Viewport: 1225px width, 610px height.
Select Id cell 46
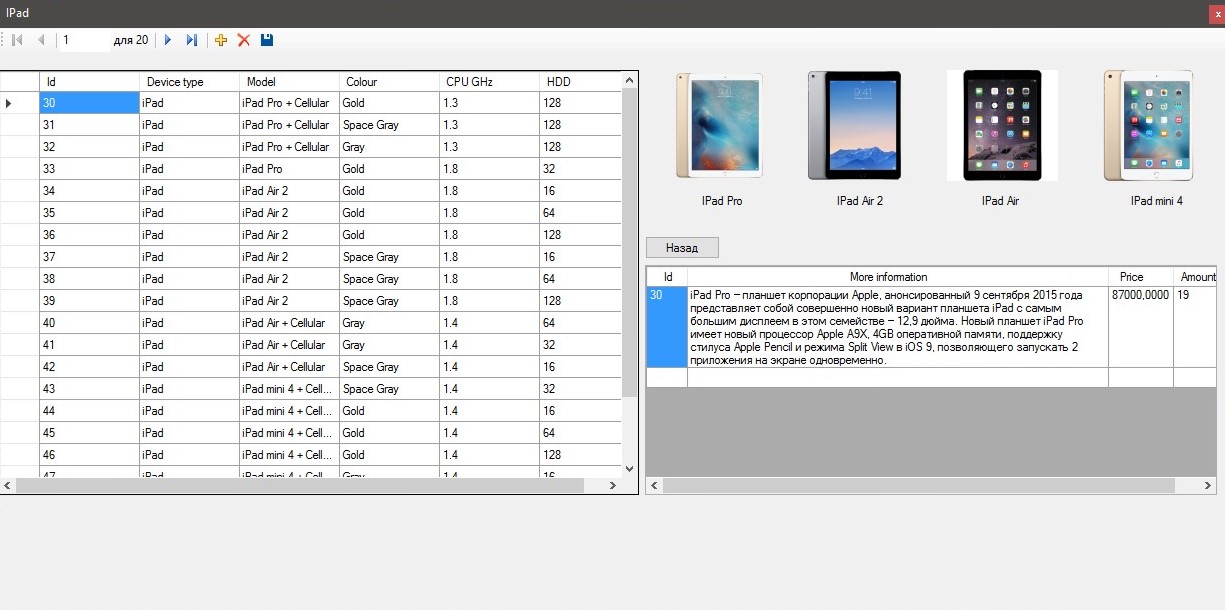point(89,455)
